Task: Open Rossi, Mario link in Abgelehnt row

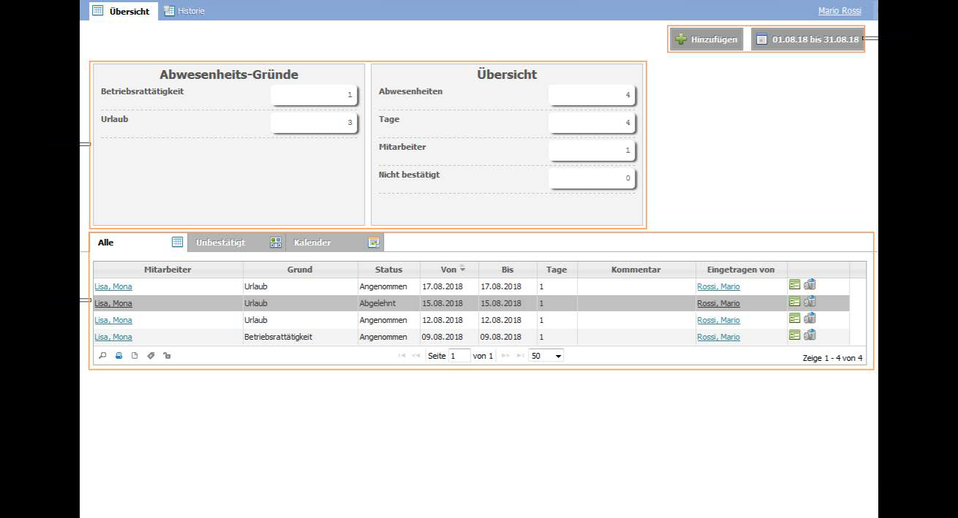Action: (718, 304)
